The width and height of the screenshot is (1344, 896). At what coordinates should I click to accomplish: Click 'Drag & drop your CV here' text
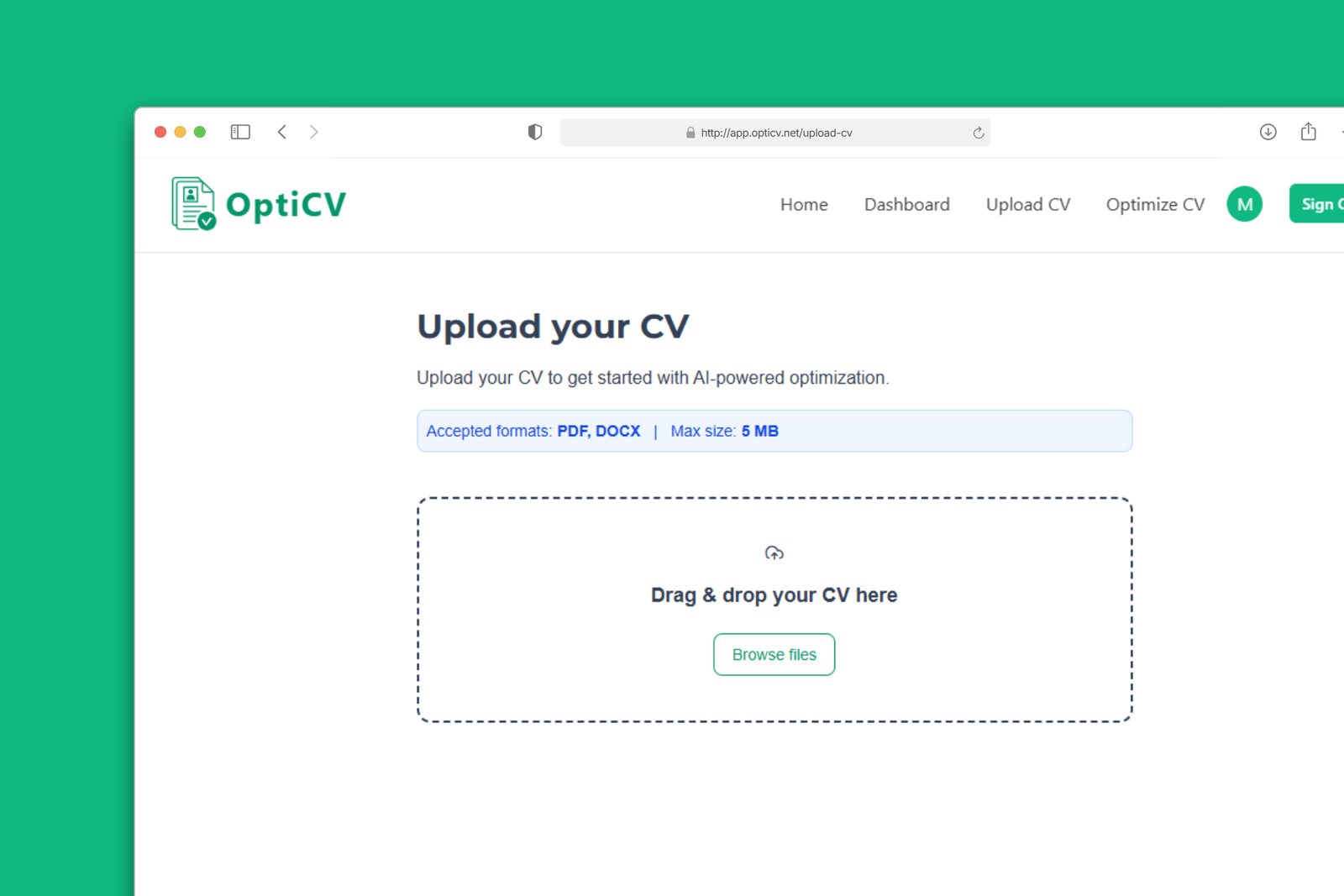pos(774,595)
